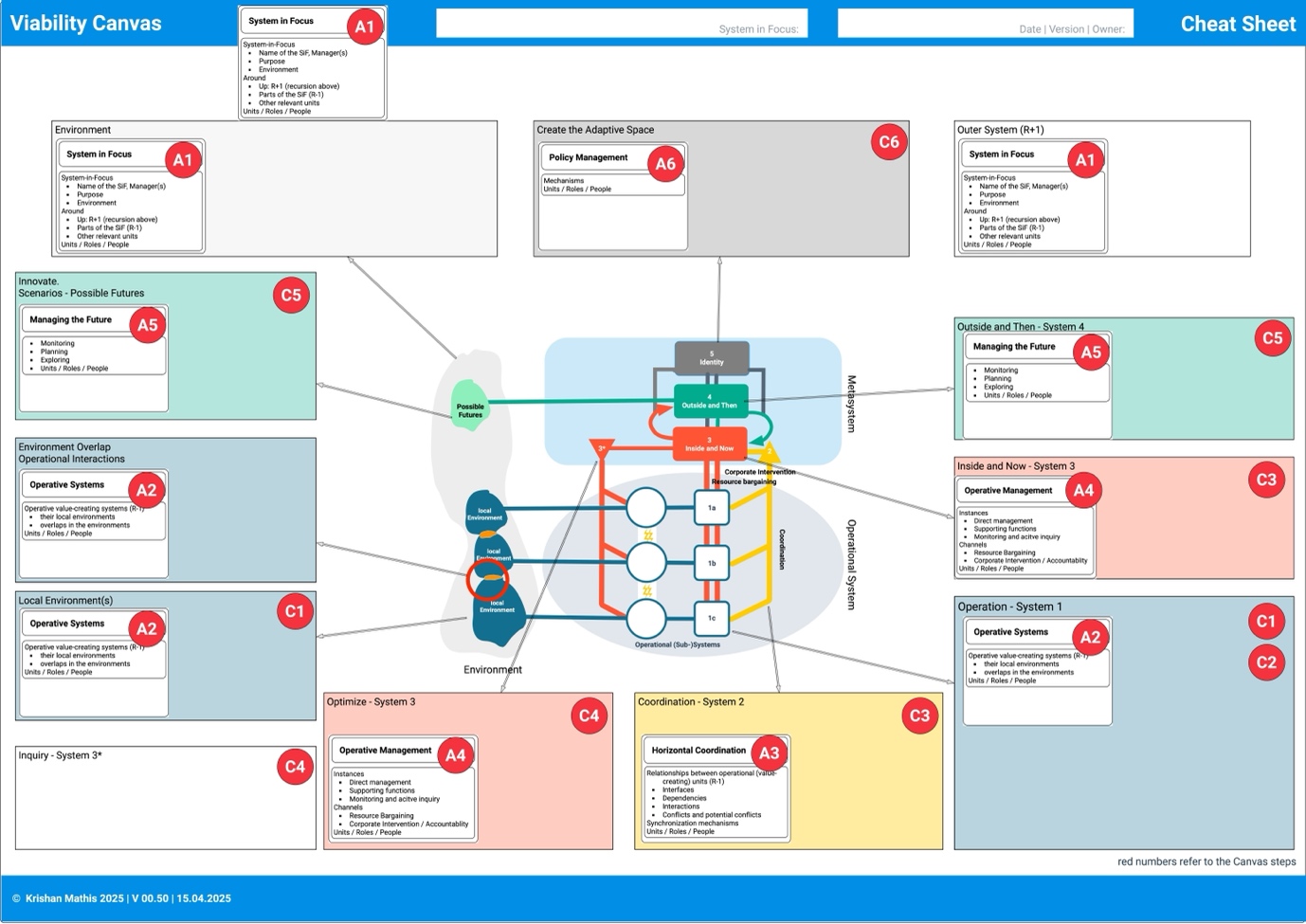Click the Date | Version | Owner field
Viewport: 1306px width, 924px height.
[x=984, y=23]
